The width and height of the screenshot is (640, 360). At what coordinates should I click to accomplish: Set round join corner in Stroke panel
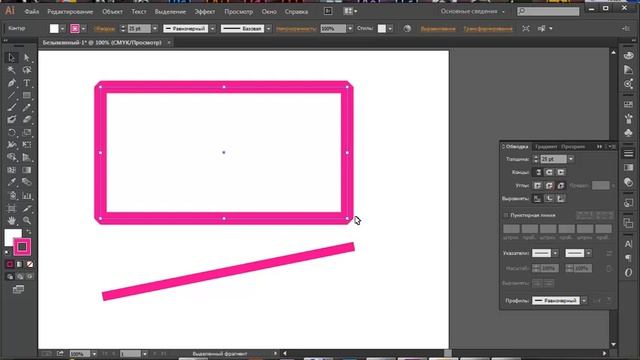[549, 186]
